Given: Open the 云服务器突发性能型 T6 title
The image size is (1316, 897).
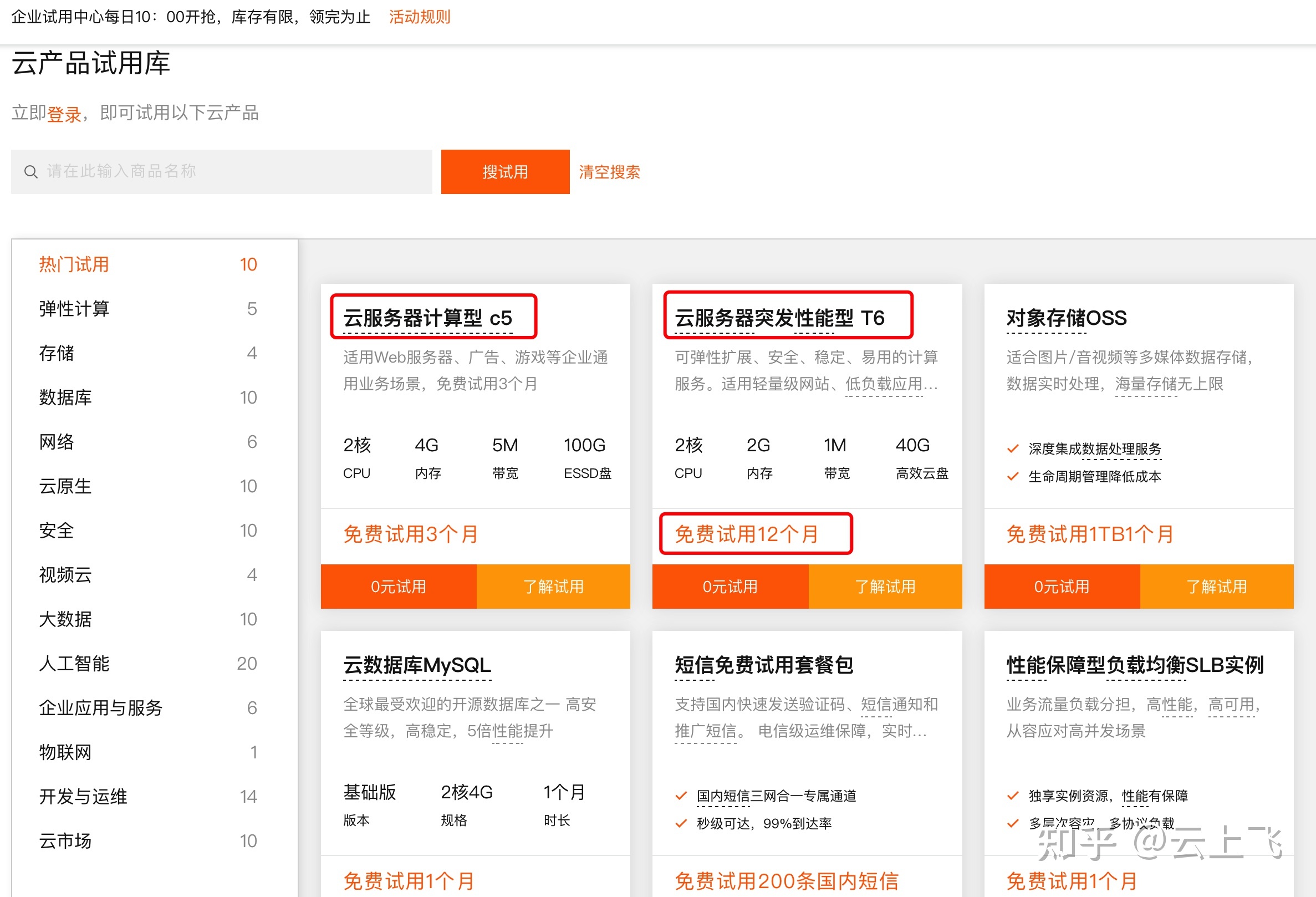Looking at the screenshot, I should pos(779,318).
